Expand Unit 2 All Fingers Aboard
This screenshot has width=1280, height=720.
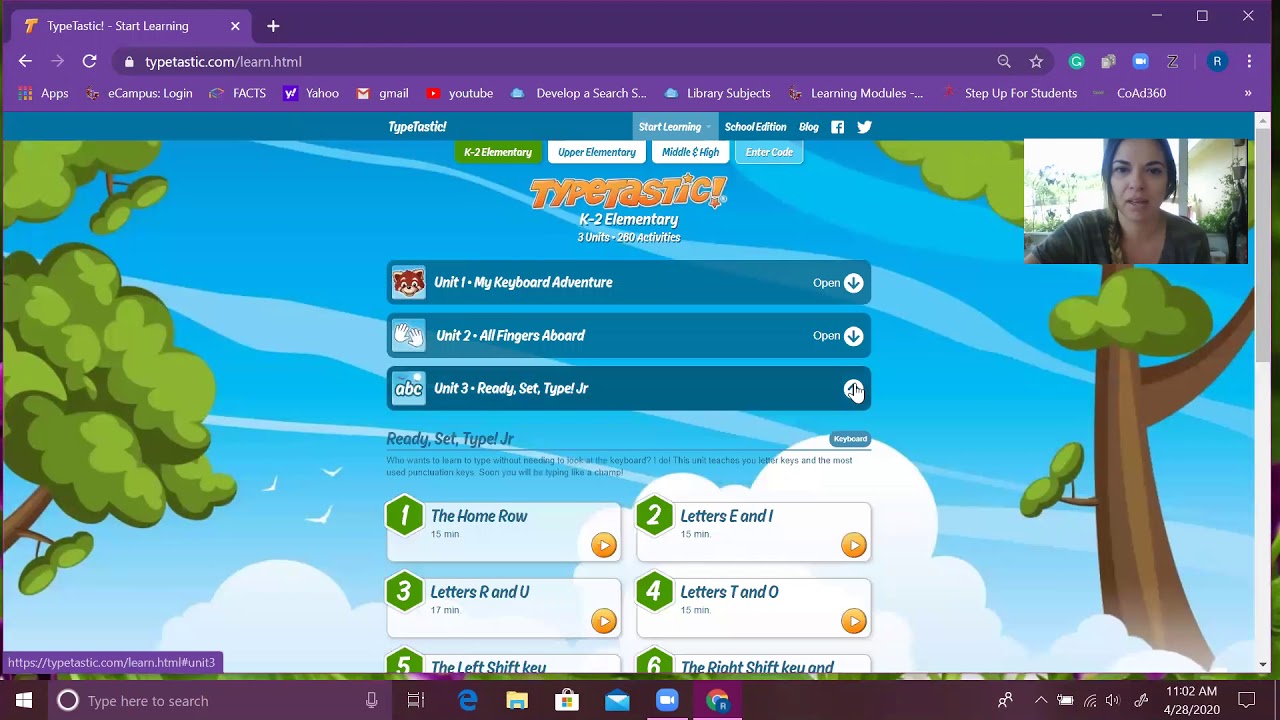tap(853, 336)
